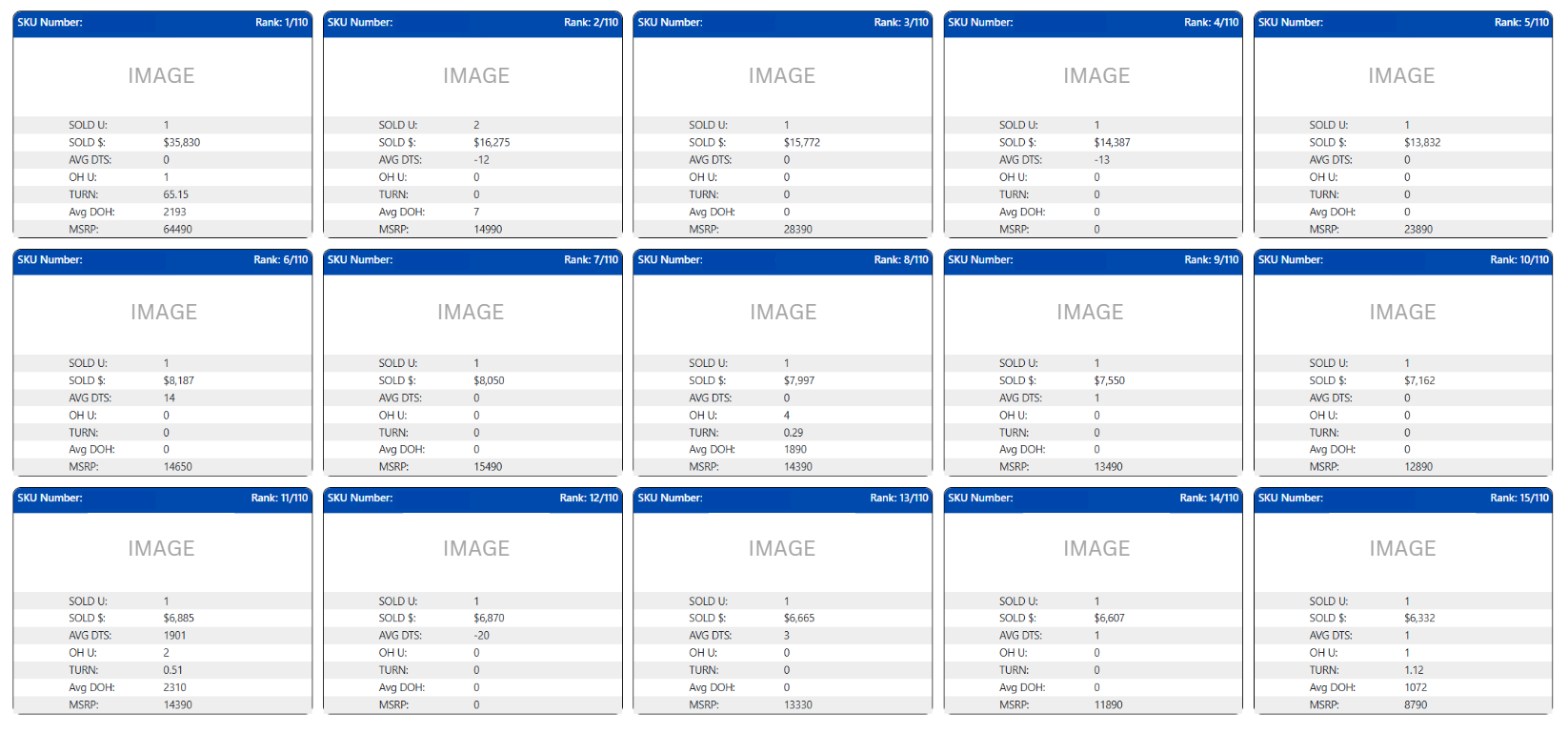
Task: Select the $6,607 sold amount on Rank 14/110
Action: [1109, 619]
